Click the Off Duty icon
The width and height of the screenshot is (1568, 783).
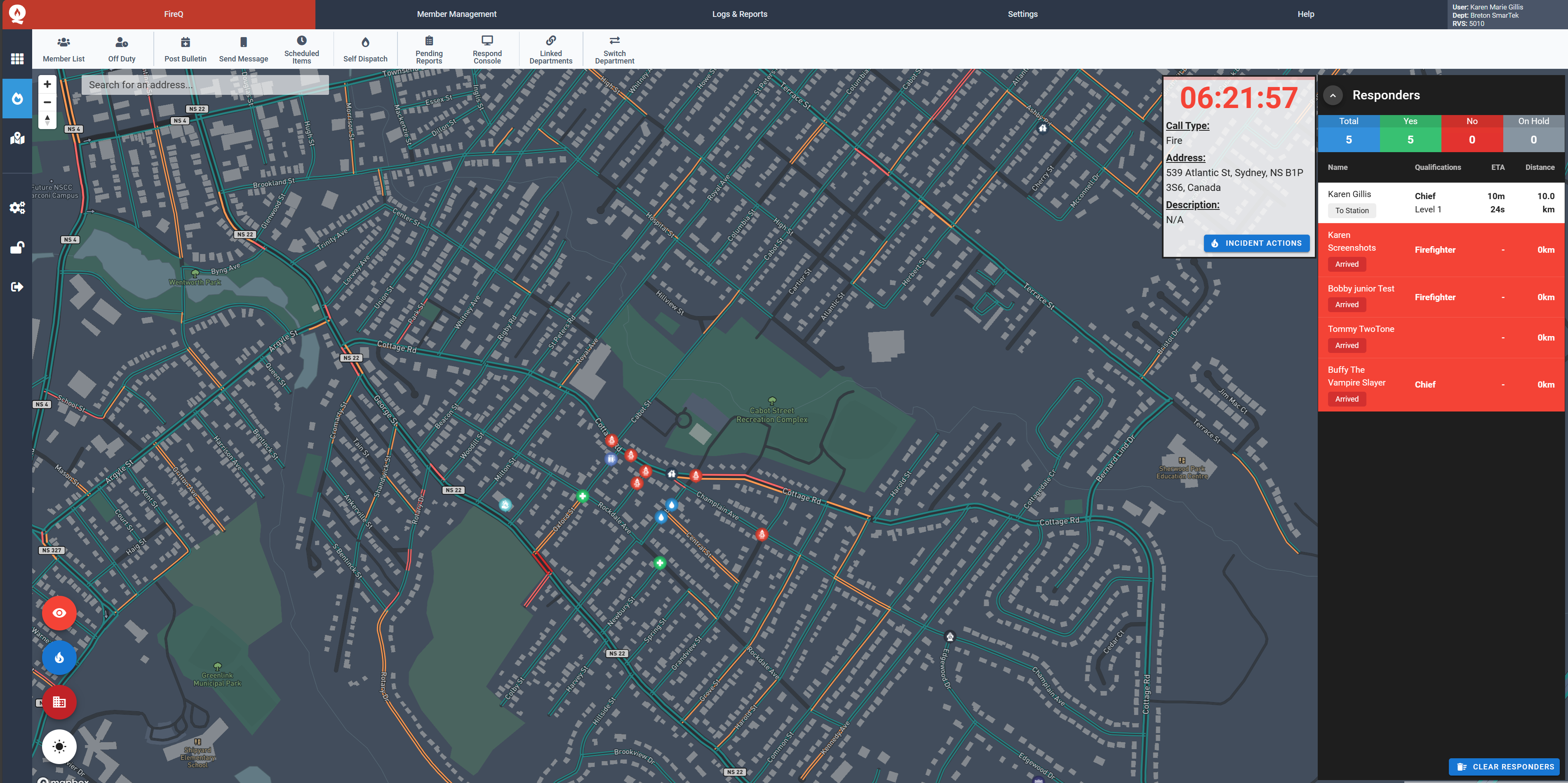click(x=122, y=49)
